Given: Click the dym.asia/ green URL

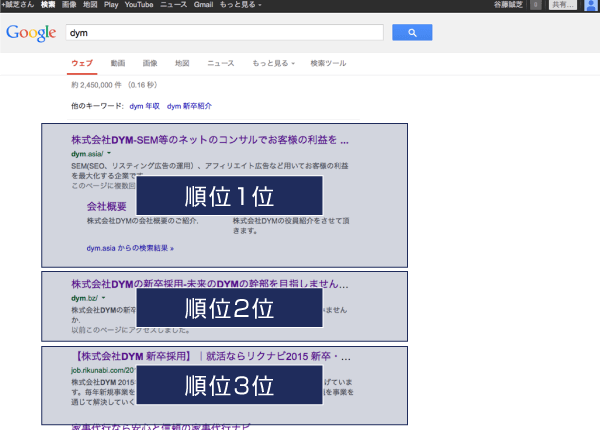Looking at the screenshot, I should point(87,154).
